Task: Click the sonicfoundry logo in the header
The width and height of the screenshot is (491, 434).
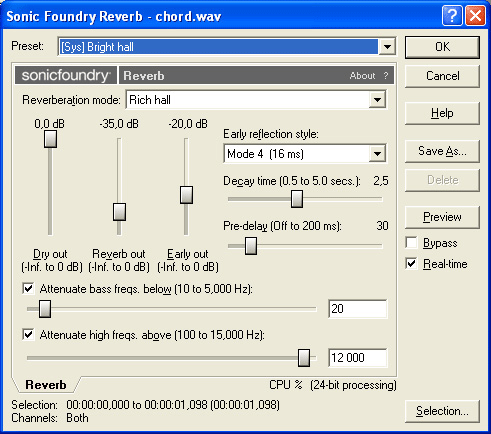Action: click(66, 75)
